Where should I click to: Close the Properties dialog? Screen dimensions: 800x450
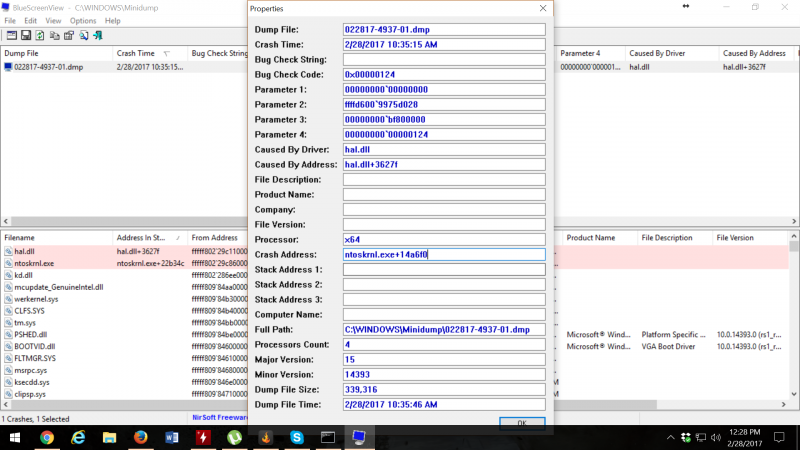coord(543,8)
